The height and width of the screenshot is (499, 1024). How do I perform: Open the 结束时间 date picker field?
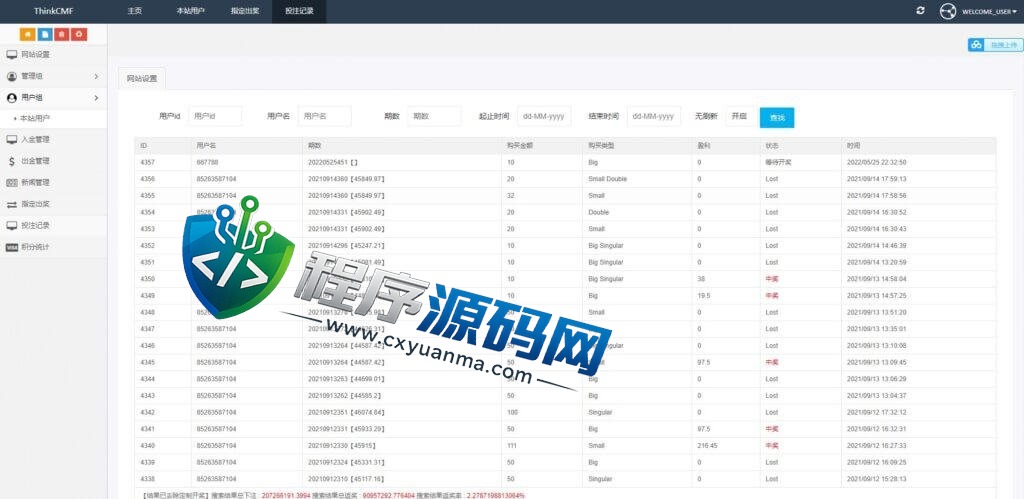click(654, 116)
